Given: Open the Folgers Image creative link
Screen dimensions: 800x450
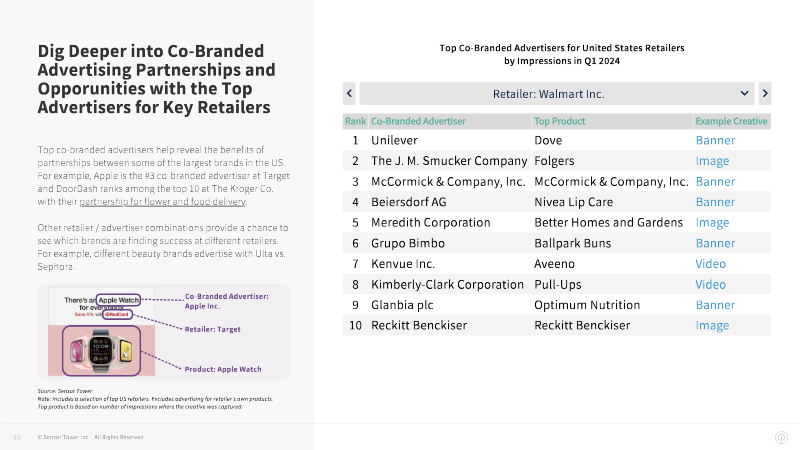Looking at the screenshot, I should pyautogui.click(x=712, y=161).
